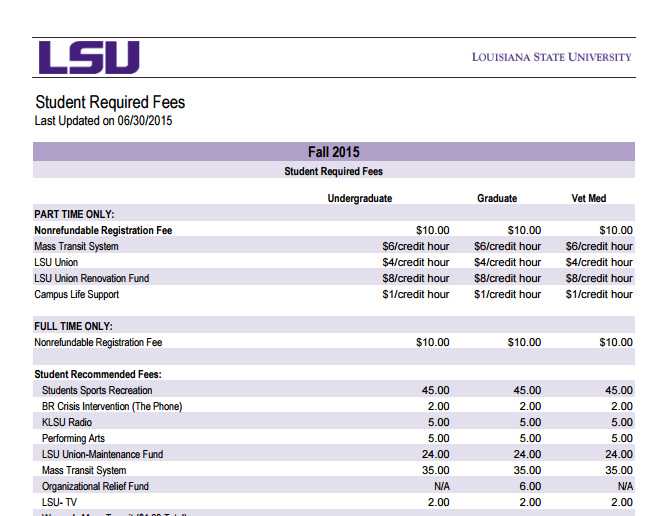Screen dimensions: 655x516
Task: Click 'Campus Life Support' row label
Action: click(x=76, y=295)
